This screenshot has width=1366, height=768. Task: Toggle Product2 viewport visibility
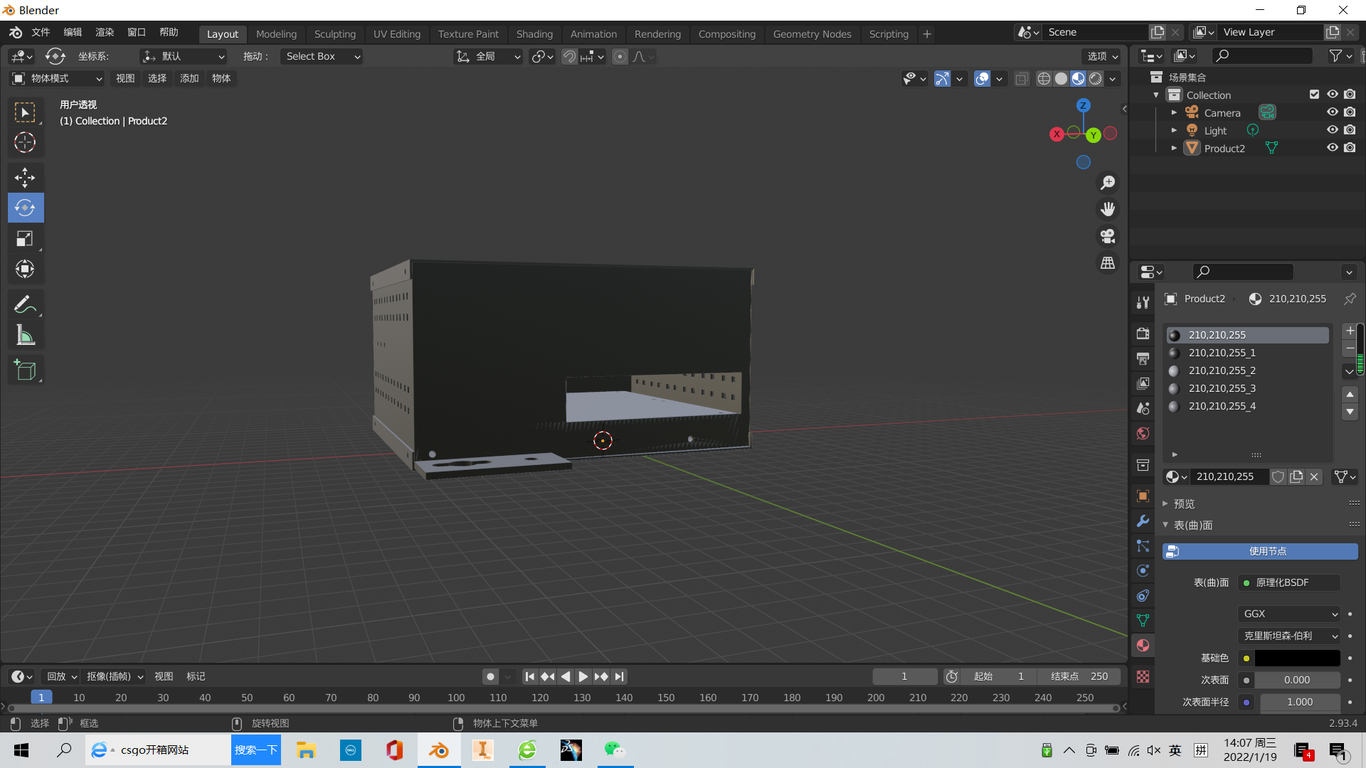point(1332,148)
